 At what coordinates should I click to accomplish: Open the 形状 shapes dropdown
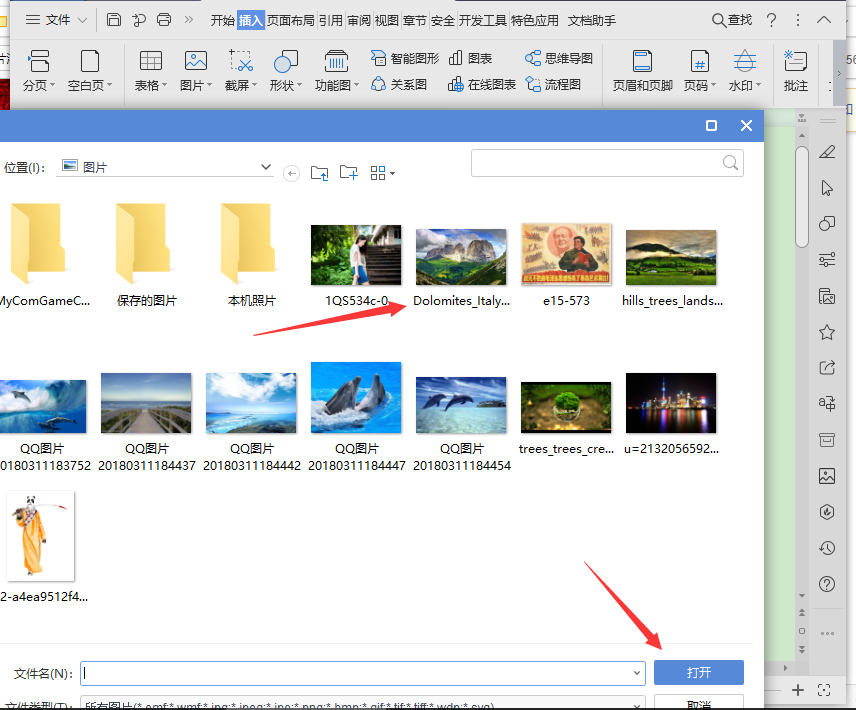pyautogui.click(x=286, y=70)
